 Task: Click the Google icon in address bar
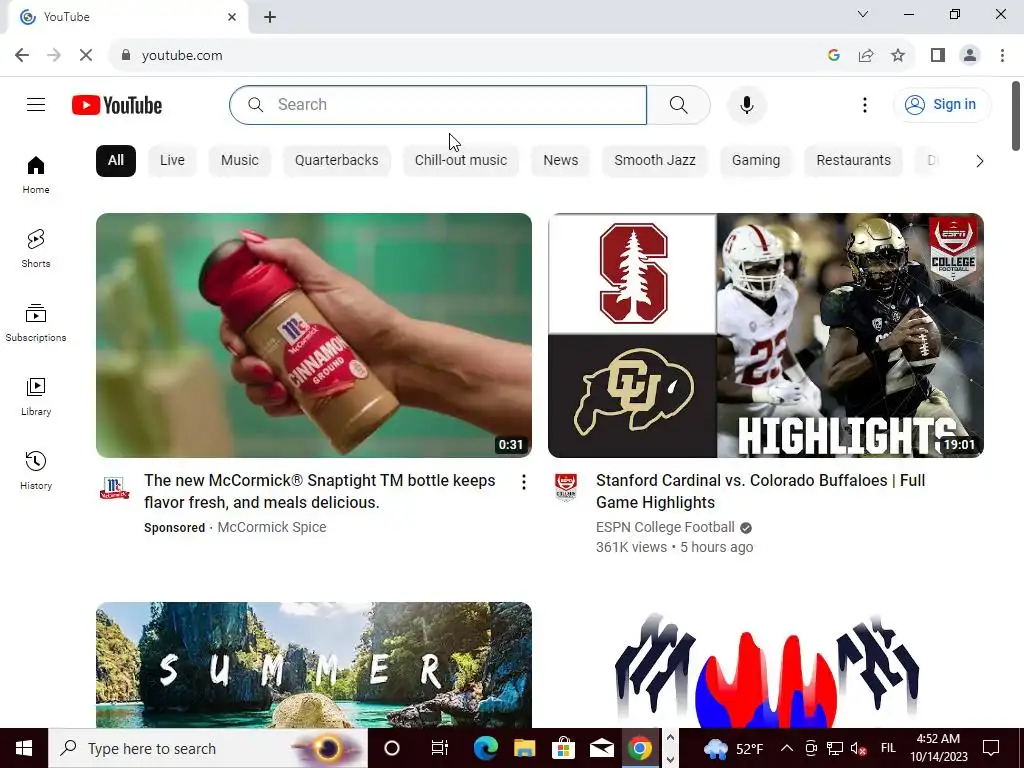833,55
